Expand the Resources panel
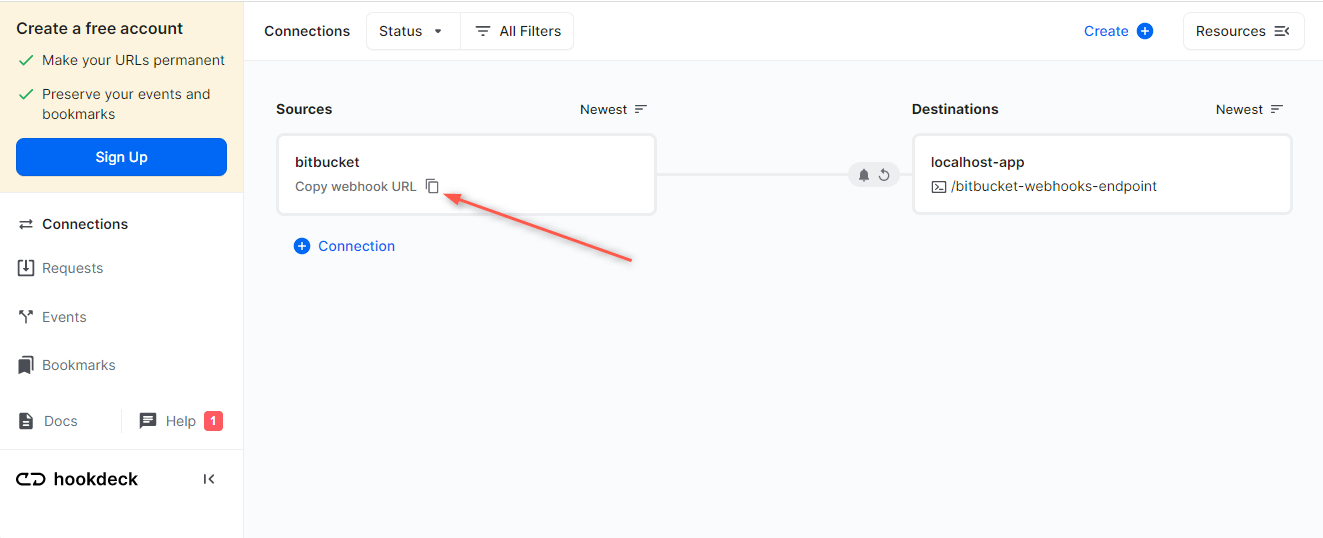 [x=1243, y=31]
